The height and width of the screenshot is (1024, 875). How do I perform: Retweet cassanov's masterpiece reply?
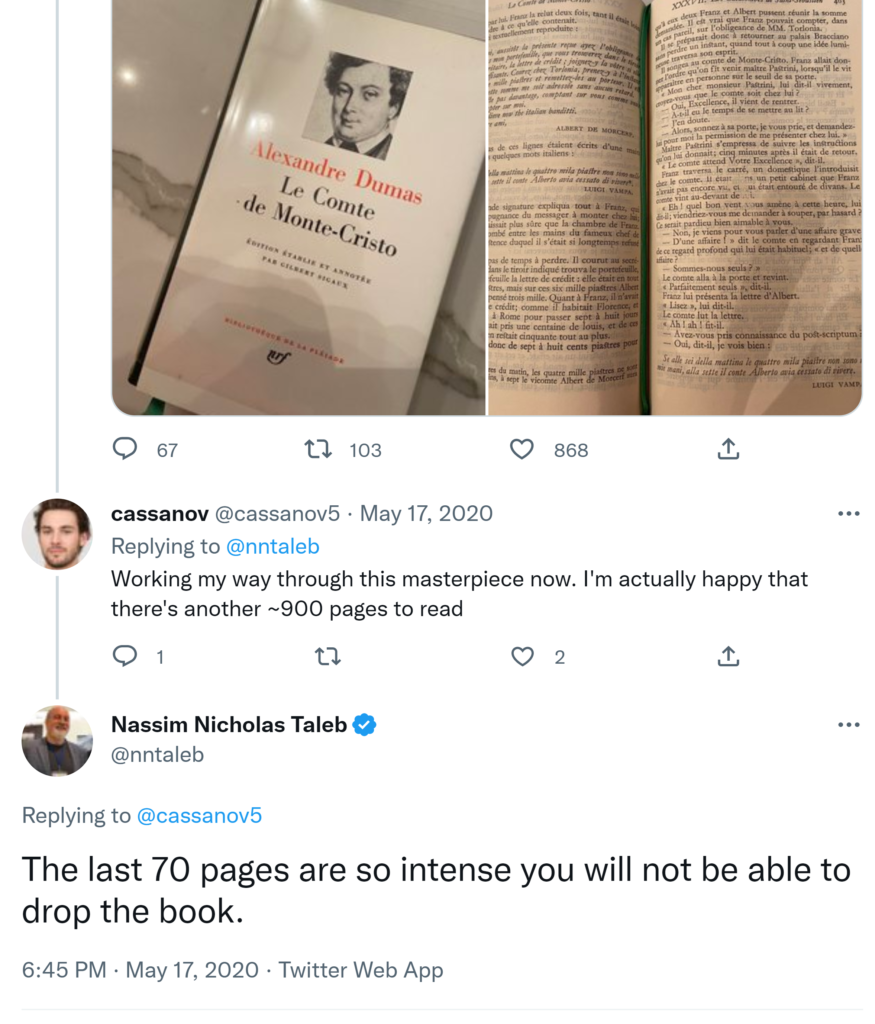327,656
